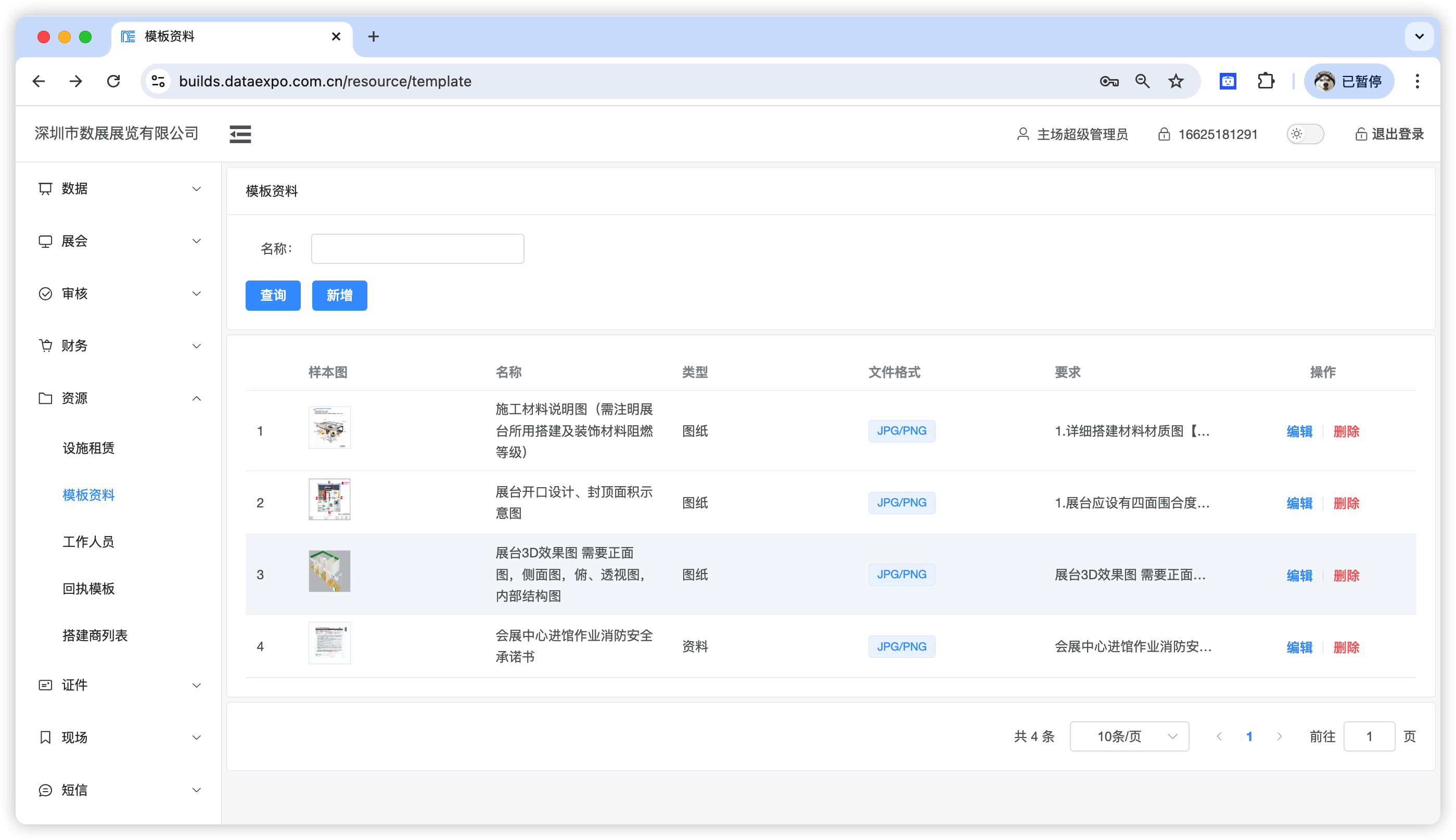Collapse sidebar with the hamburger menu icon

(x=240, y=134)
